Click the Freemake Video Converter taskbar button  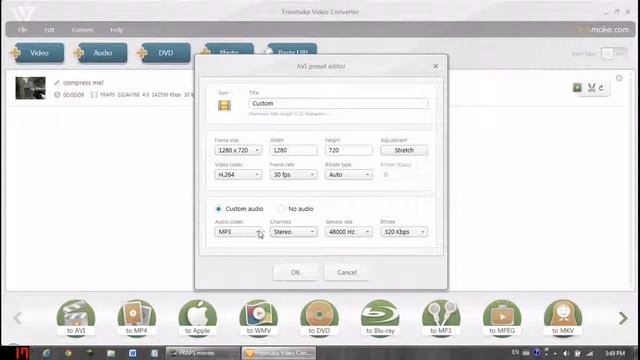[279, 353]
